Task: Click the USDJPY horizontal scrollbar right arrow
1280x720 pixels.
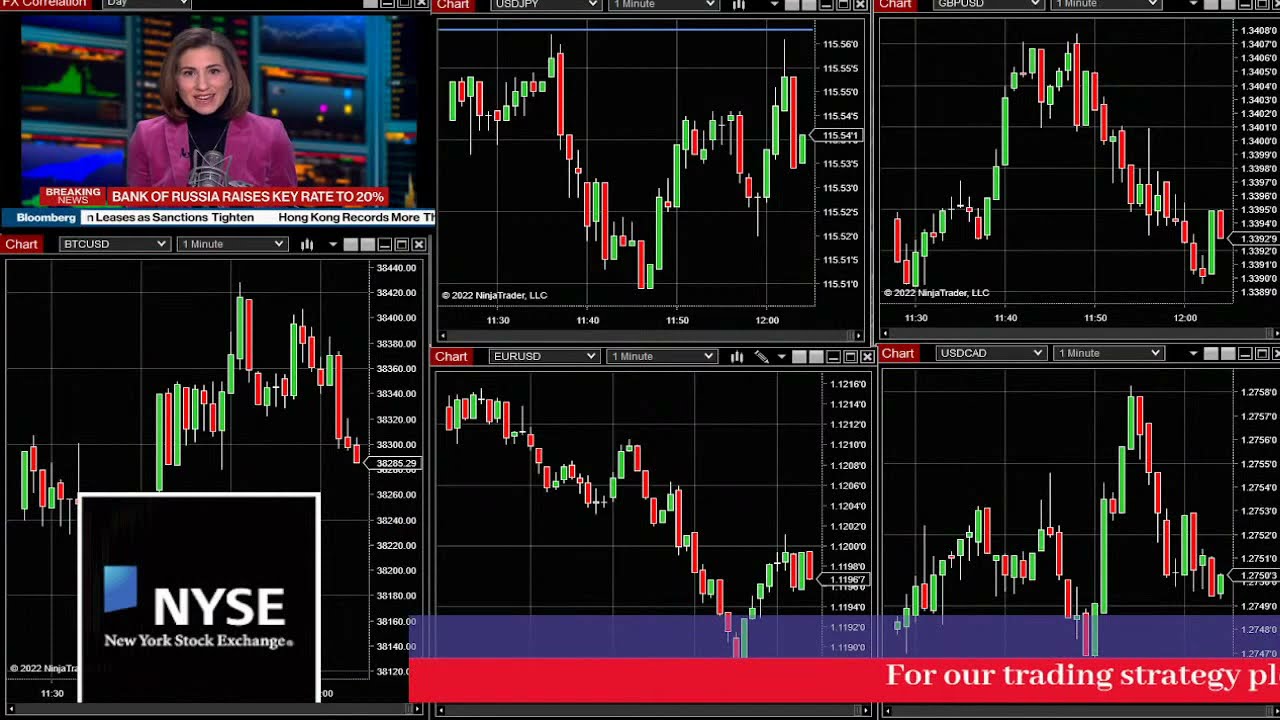Action: 858,336
